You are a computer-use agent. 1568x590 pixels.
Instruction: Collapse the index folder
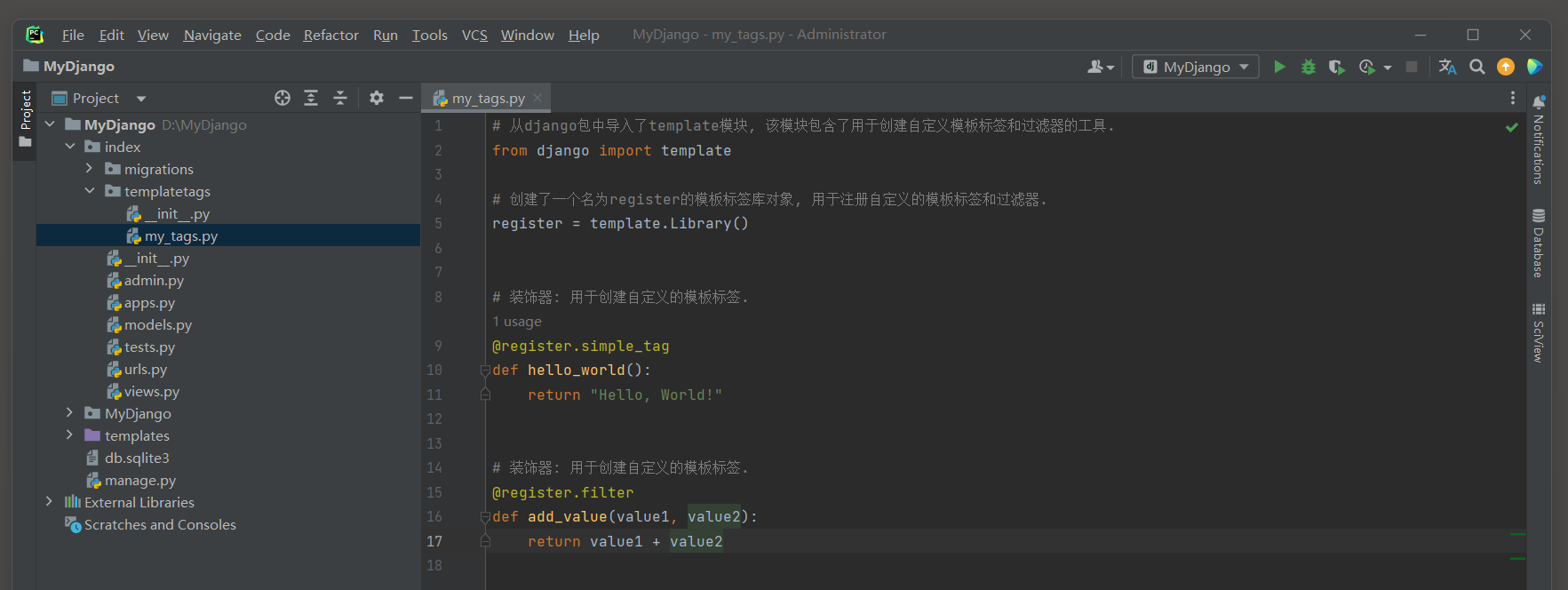coord(69,147)
